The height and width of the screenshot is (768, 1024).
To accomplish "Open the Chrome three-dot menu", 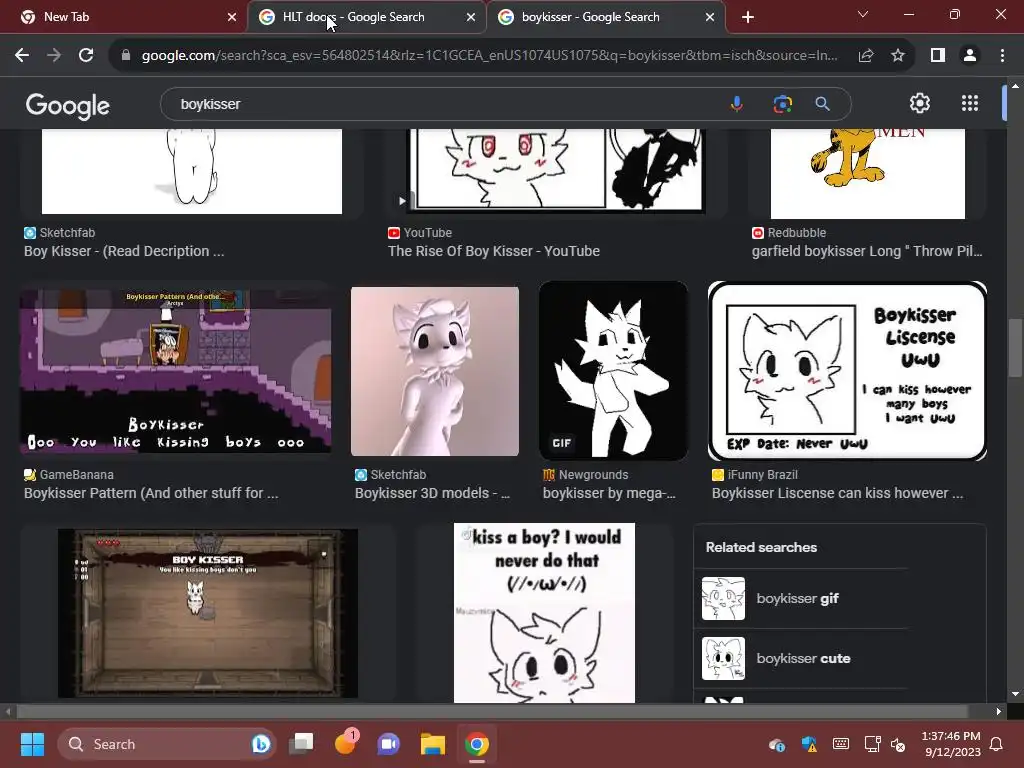I will point(1002,56).
